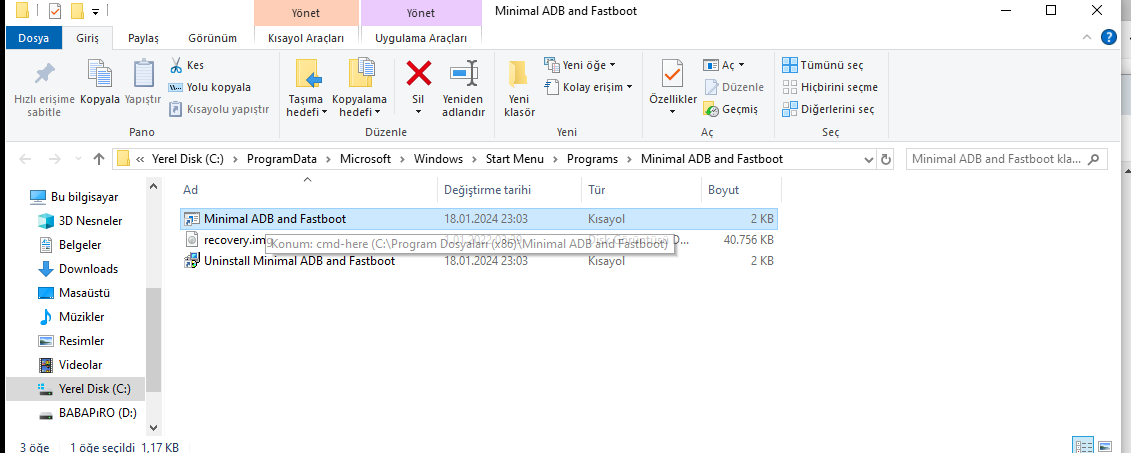The image size is (1131, 453).
Task: Open Bu bilgisayar in the sidebar
Action: [74, 197]
